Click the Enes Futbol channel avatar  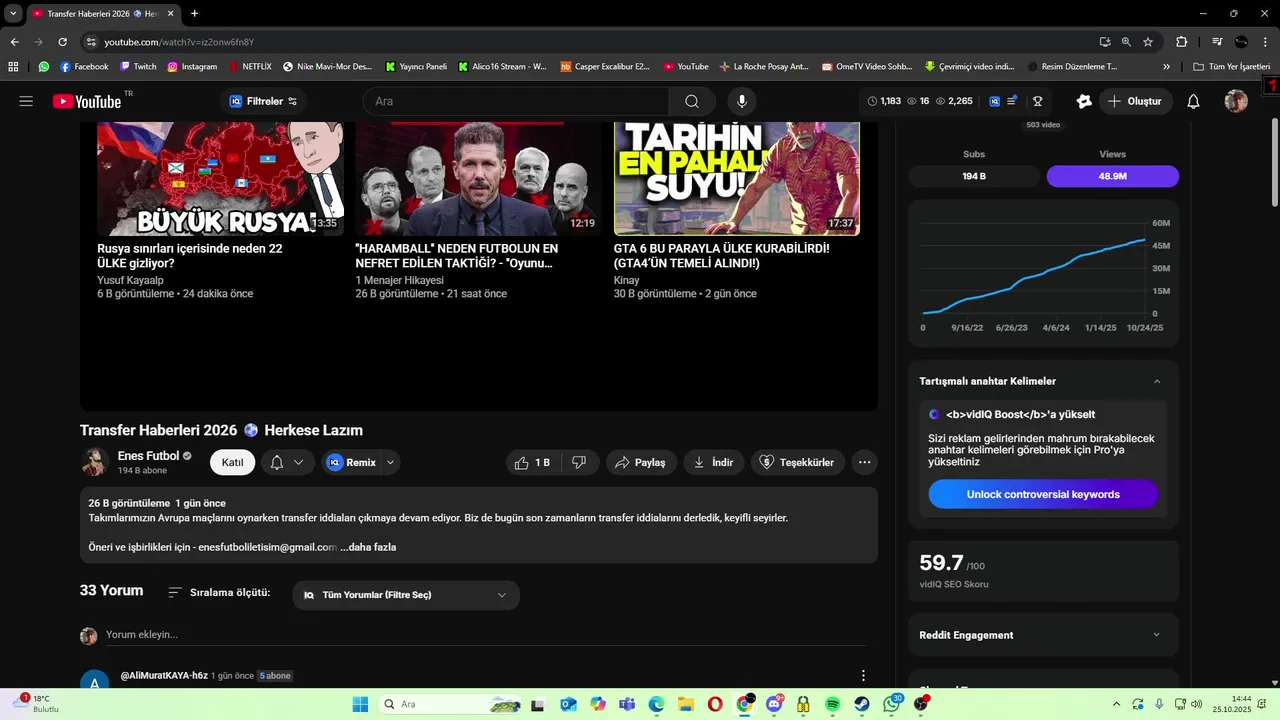pyautogui.click(x=94, y=462)
